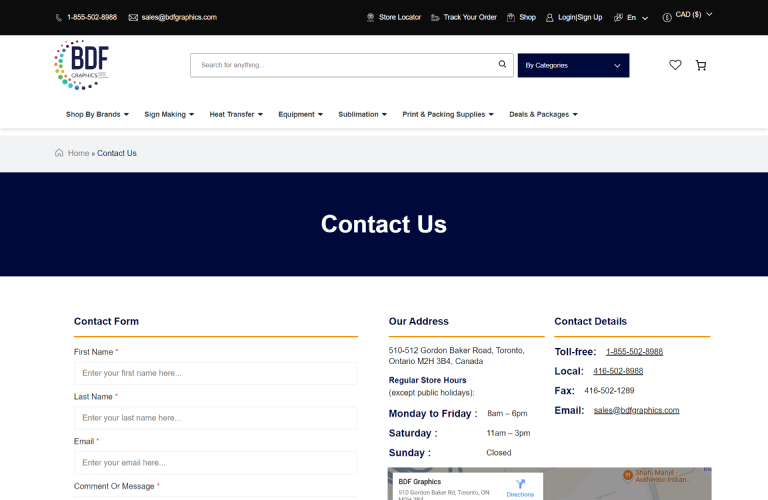Open the CAD ($) currency dropdown

pos(694,15)
